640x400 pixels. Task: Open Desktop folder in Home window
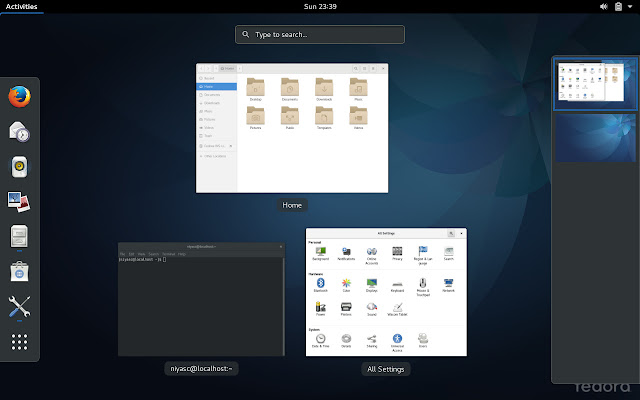(256, 89)
